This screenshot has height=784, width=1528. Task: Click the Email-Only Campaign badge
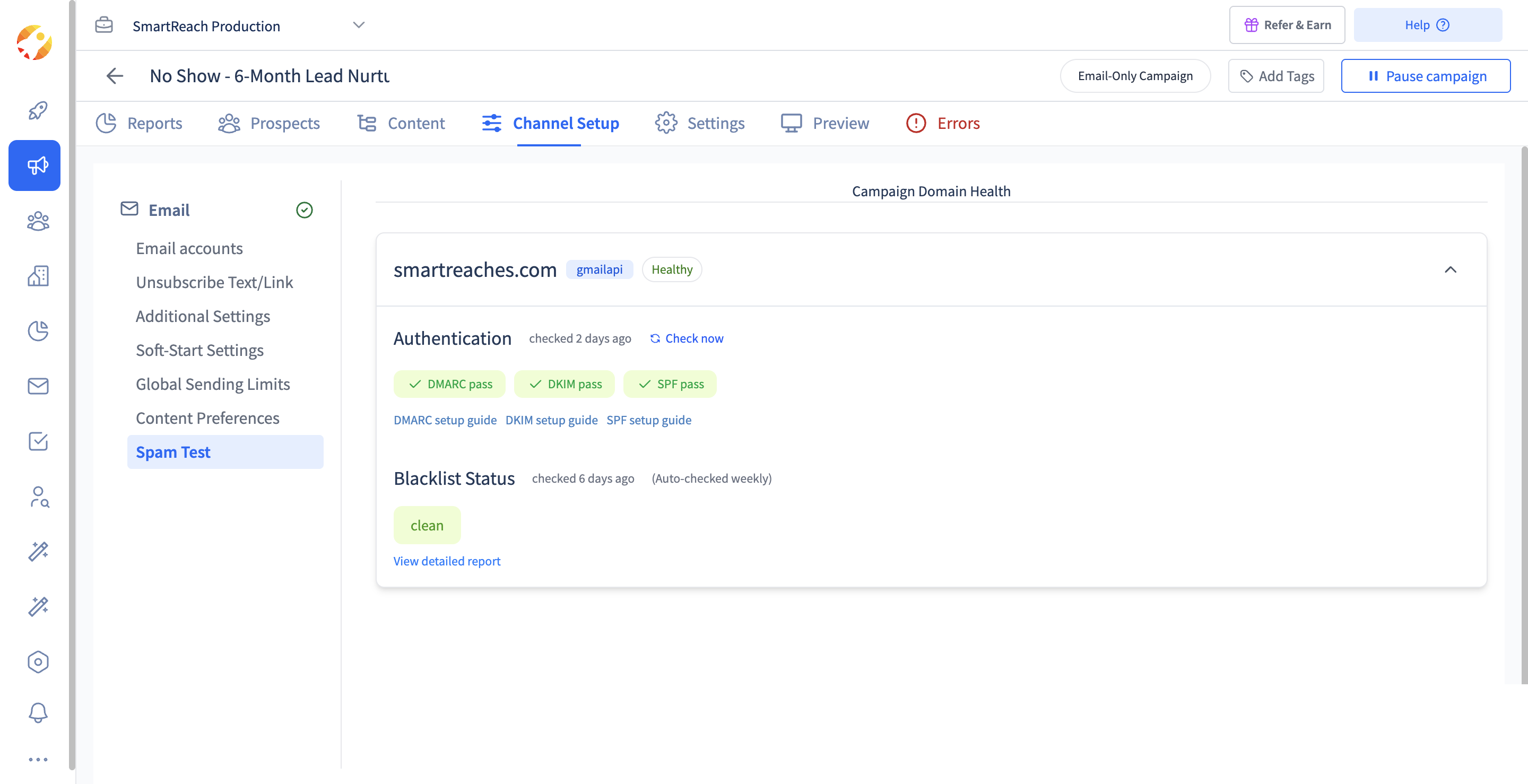(x=1135, y=76)
